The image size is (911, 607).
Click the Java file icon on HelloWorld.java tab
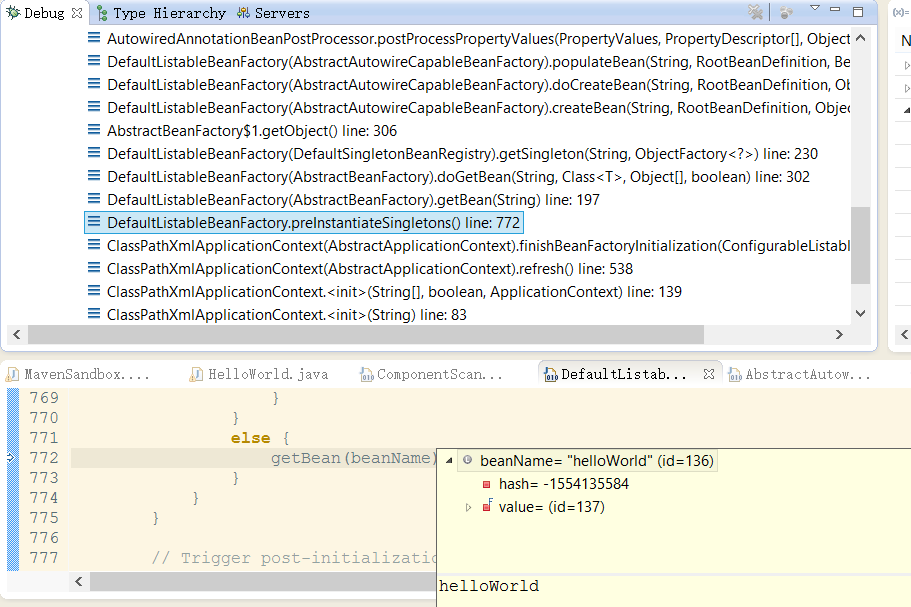[x=196, y=375]
